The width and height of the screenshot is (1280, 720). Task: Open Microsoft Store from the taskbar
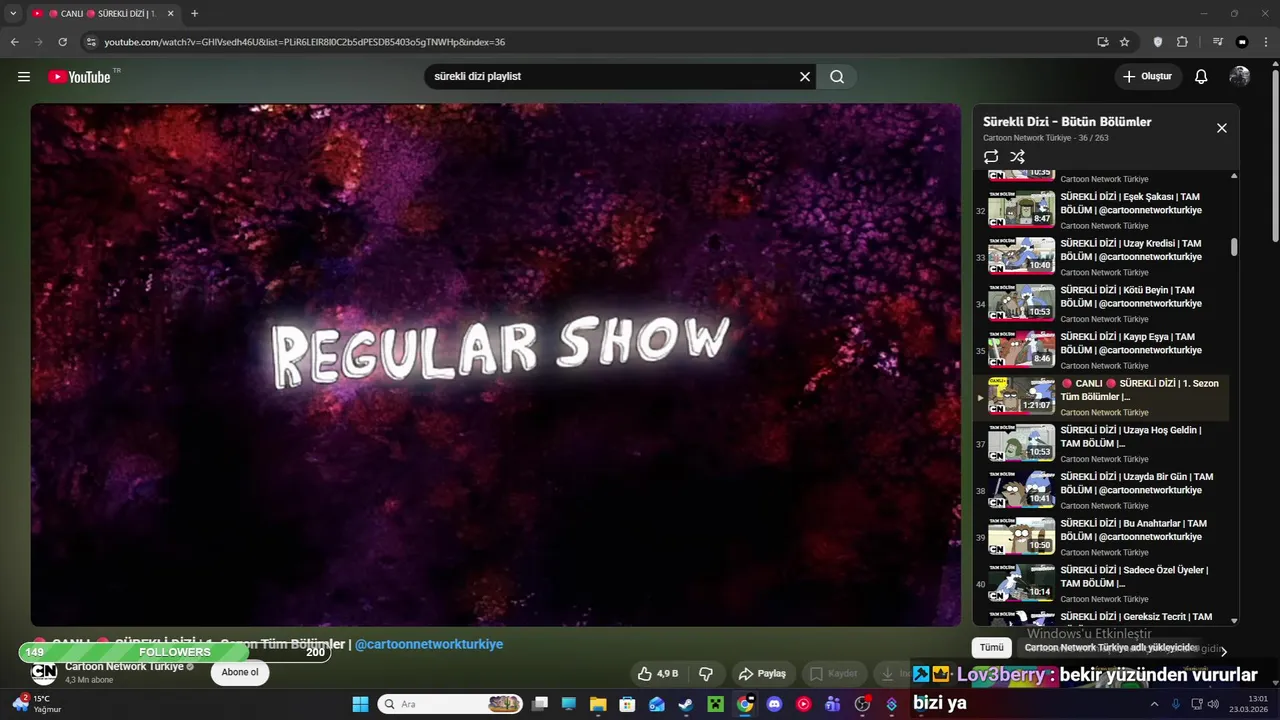pos(627,704)
